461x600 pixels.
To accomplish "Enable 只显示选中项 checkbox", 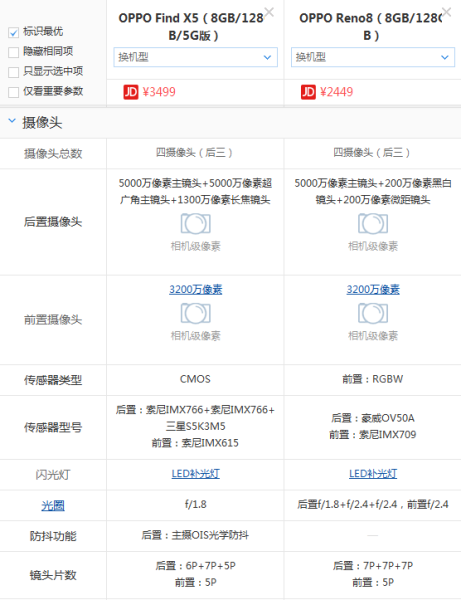I will (13, 72).
